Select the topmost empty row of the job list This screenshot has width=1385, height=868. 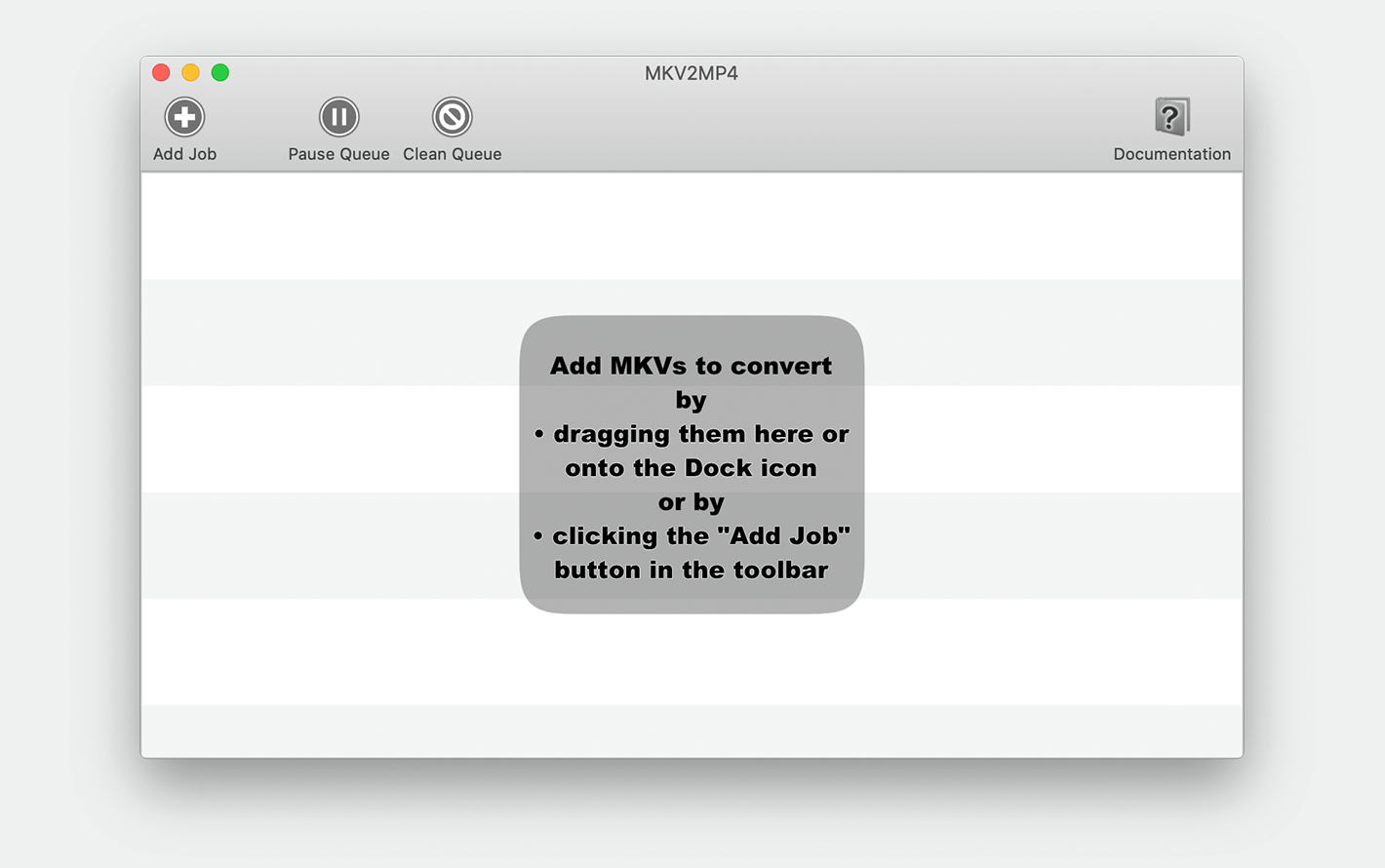pos(692,226)
